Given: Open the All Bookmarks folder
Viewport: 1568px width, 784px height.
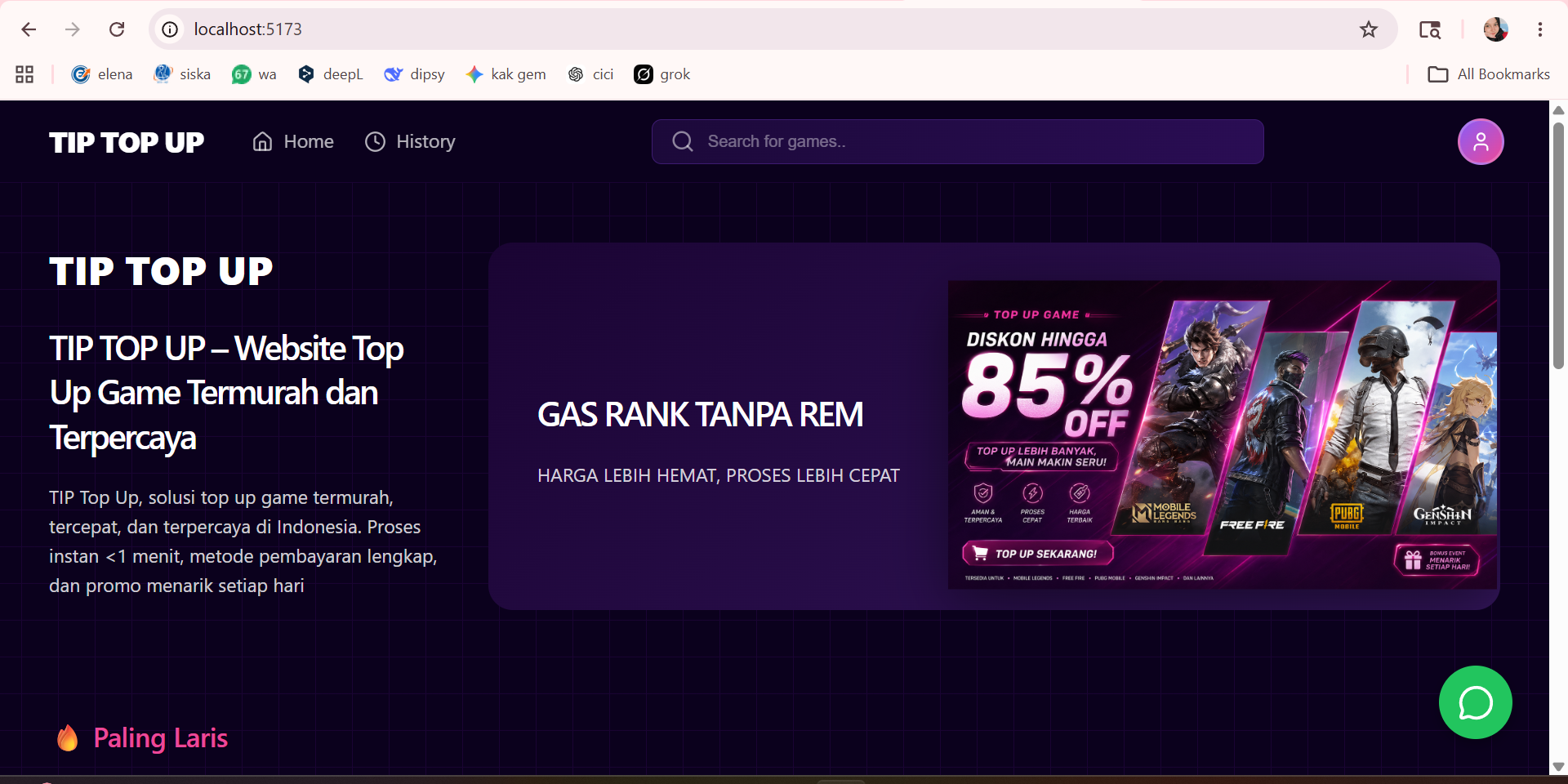Looking at the screenshot, I should [x=1489, y=74].
